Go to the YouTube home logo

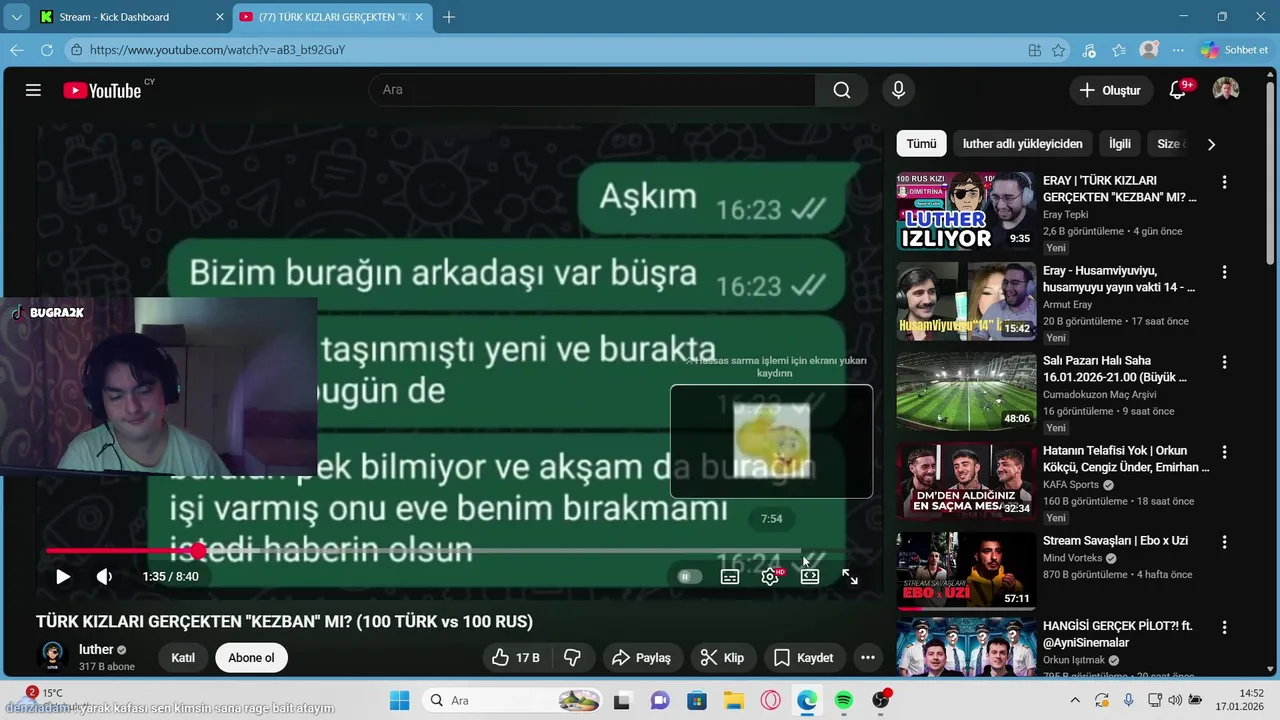point(102,90)
